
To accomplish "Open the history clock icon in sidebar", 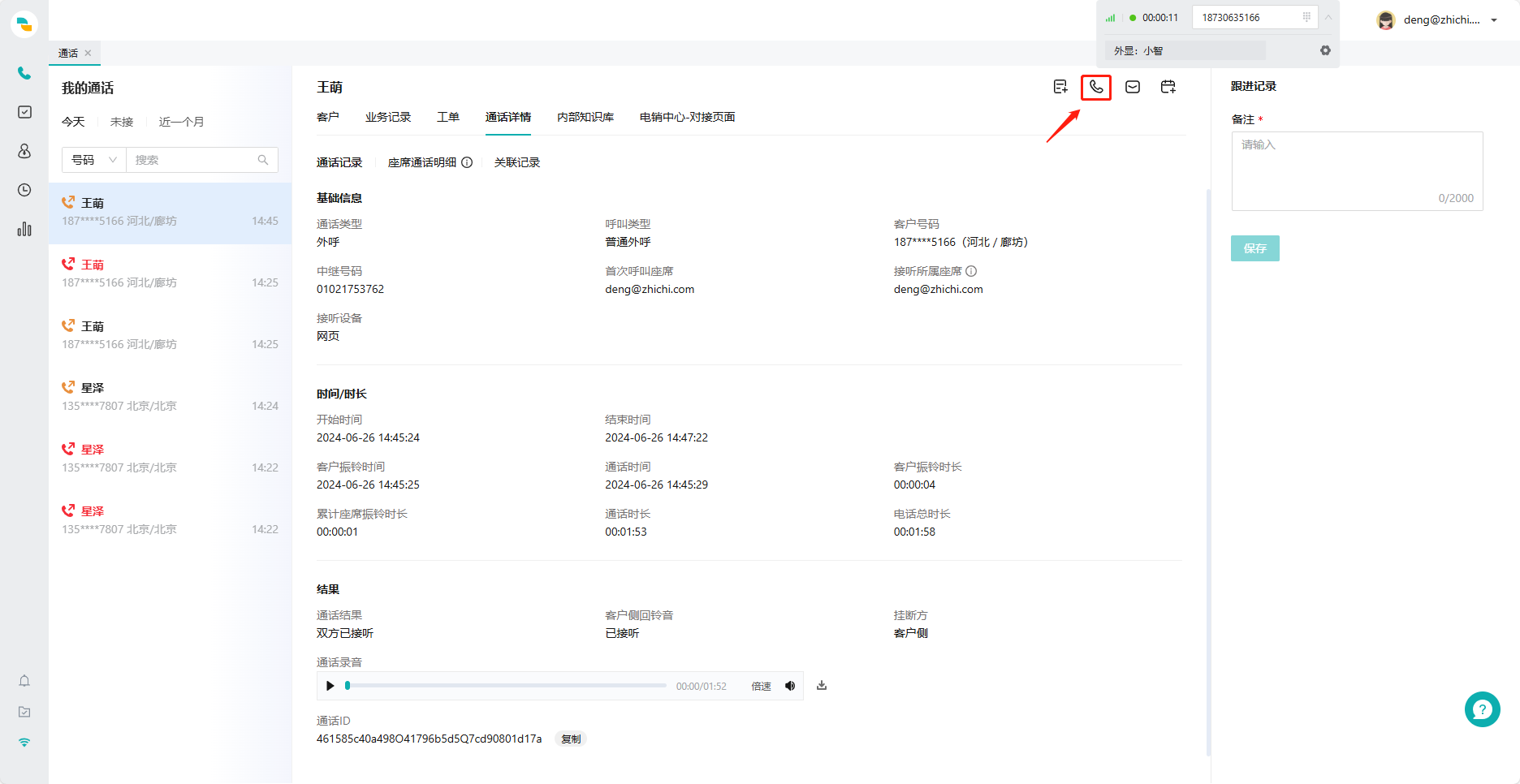I will (x=24, y=190).
